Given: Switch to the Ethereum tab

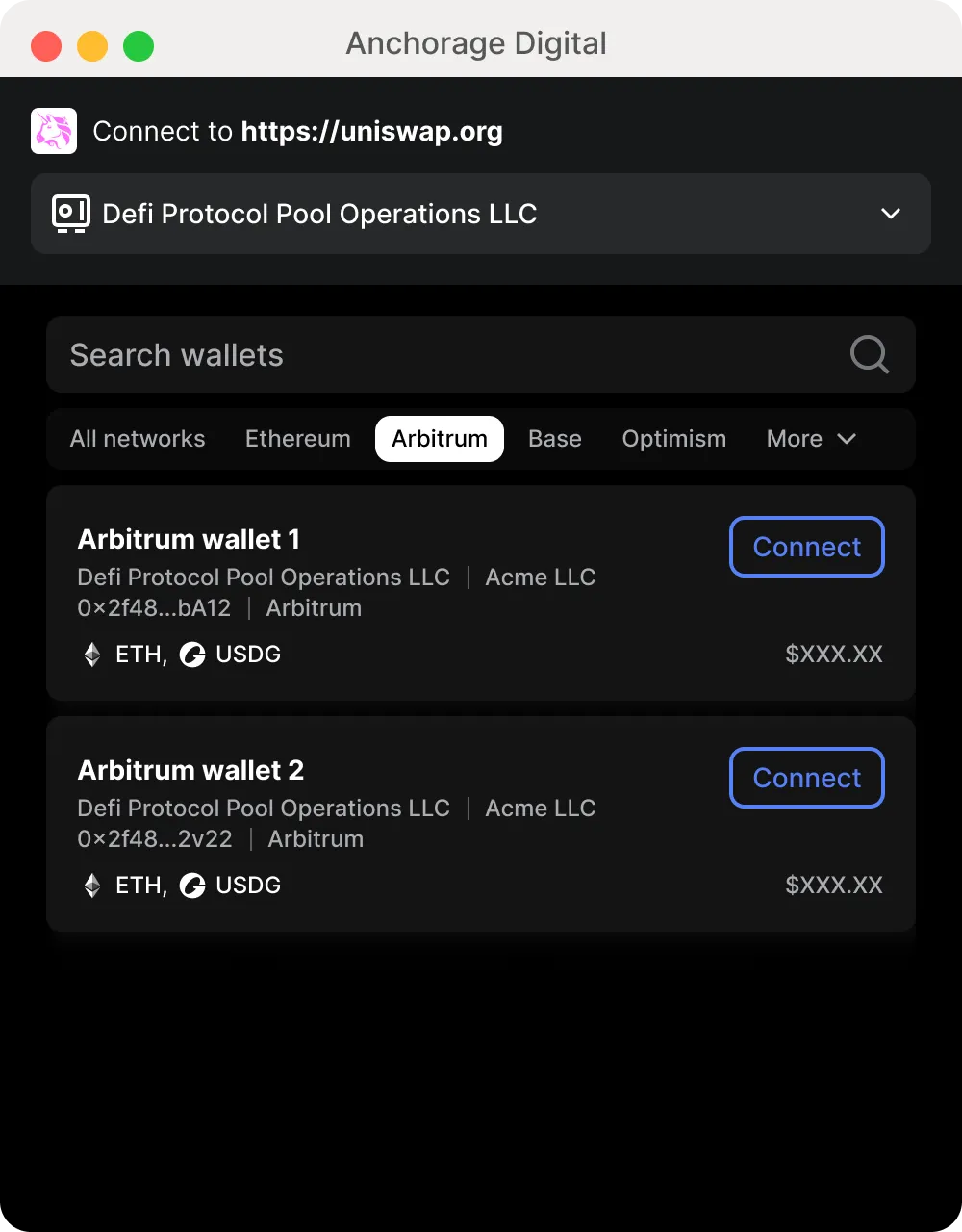Looking at the screenshot, I should [x=298, y=439].
